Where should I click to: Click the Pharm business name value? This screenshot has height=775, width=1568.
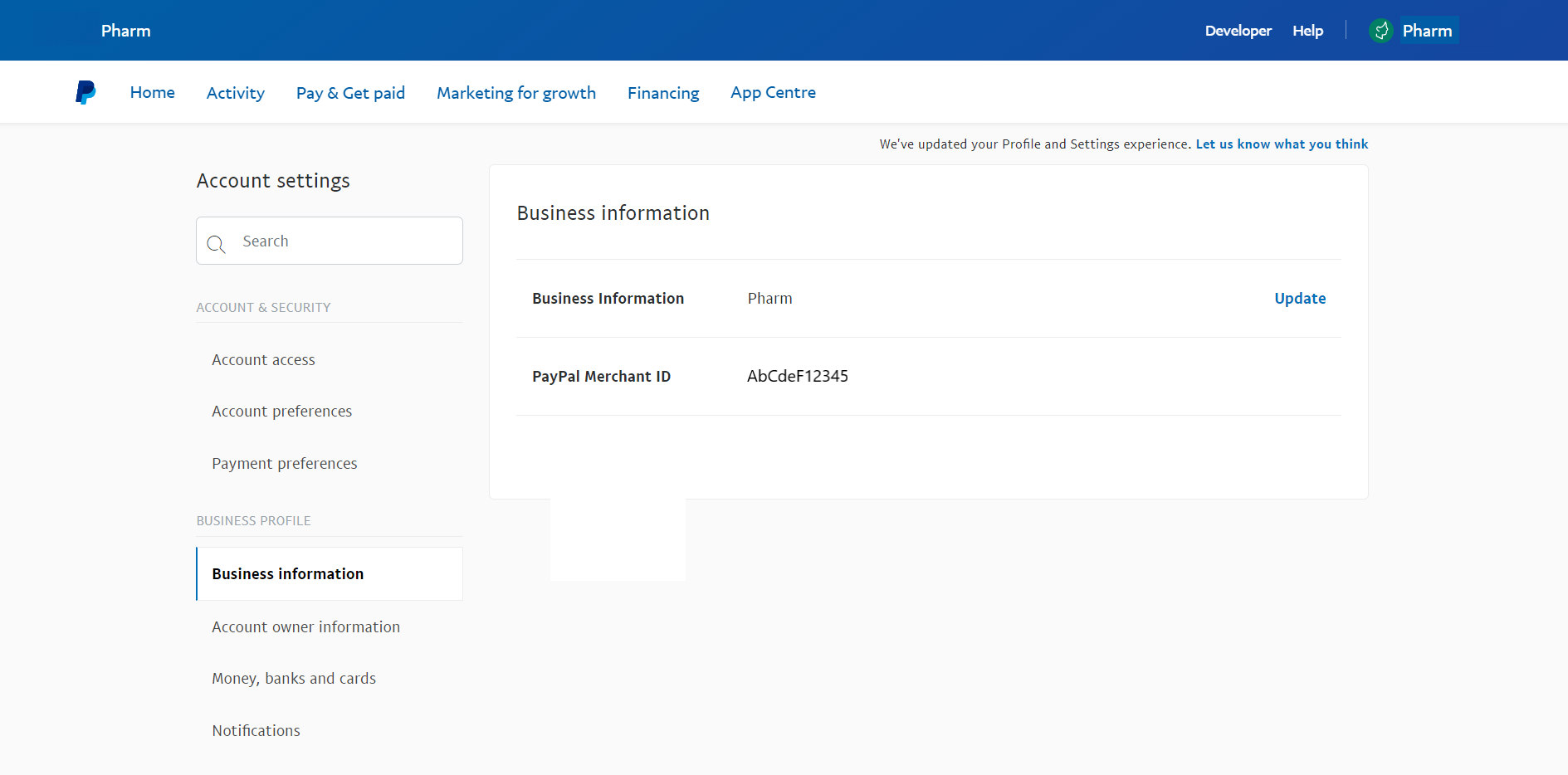point(769,298)
